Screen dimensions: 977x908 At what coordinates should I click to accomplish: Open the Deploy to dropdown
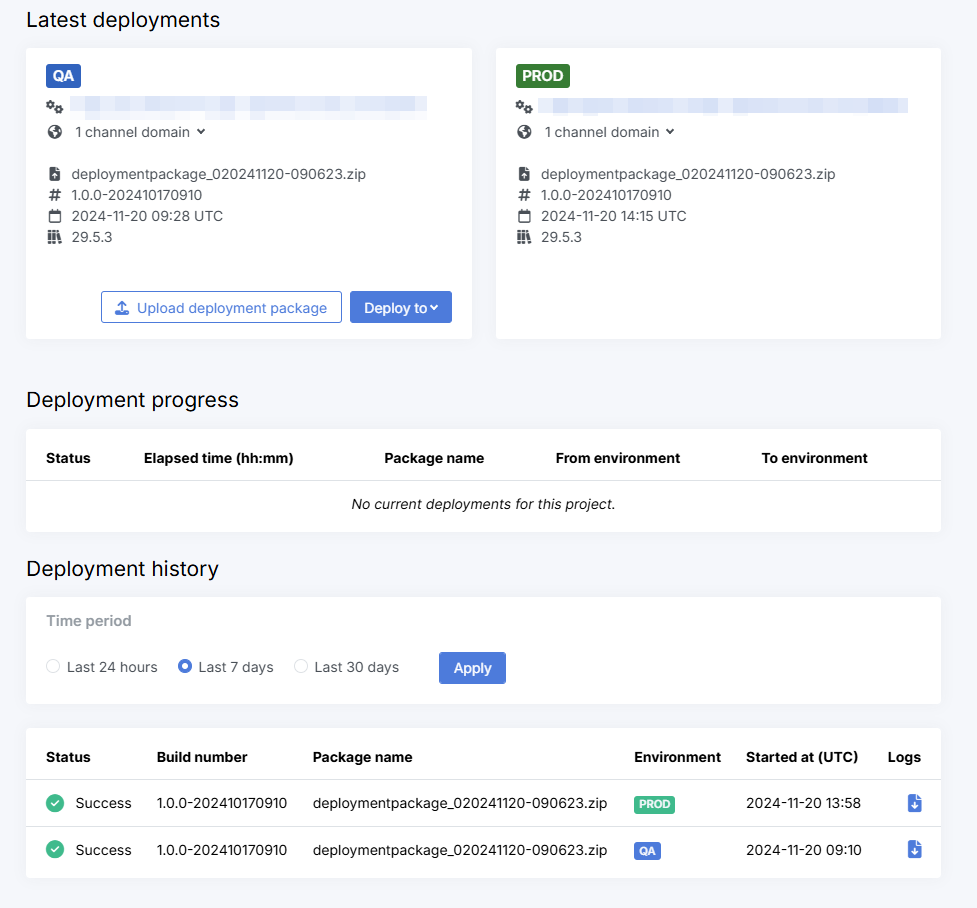pyautogui.click(x=401, y=308)
